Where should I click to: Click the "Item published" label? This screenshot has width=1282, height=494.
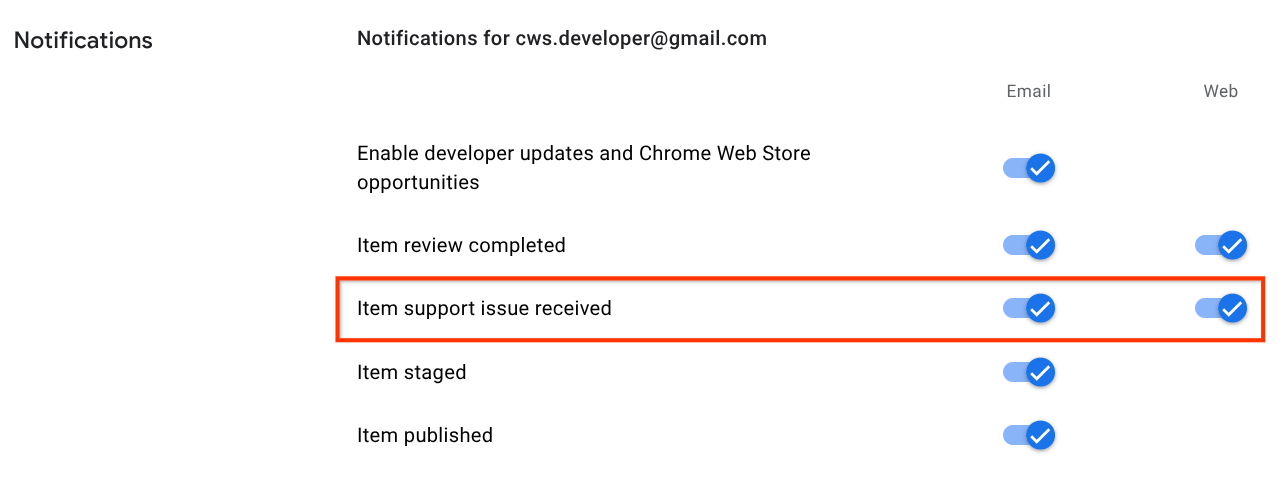[425, 435]
